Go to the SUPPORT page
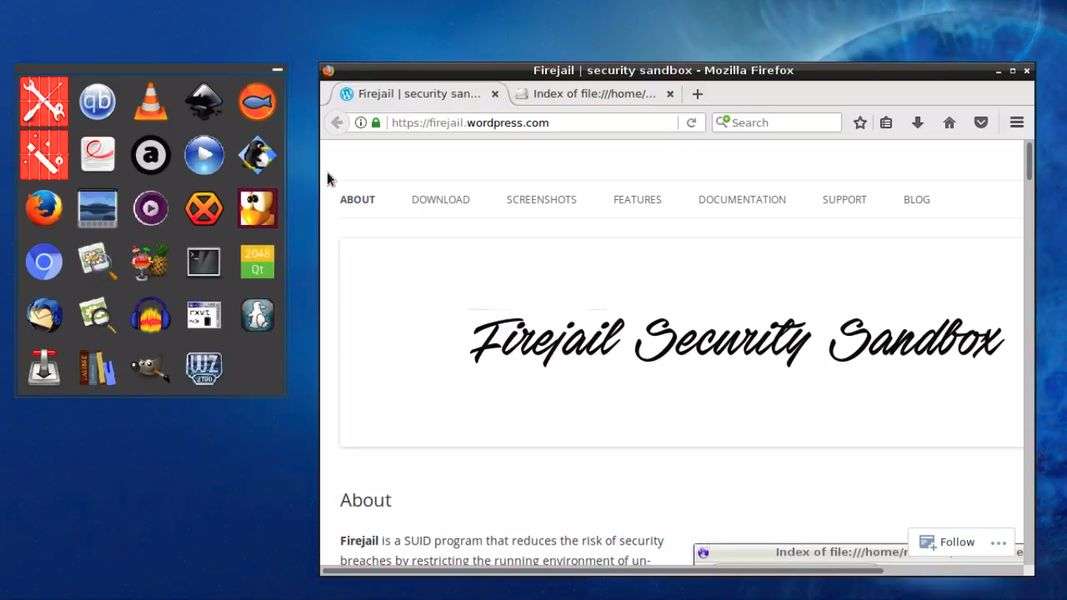Screen dimensions: 1067x600 [844, 199]
